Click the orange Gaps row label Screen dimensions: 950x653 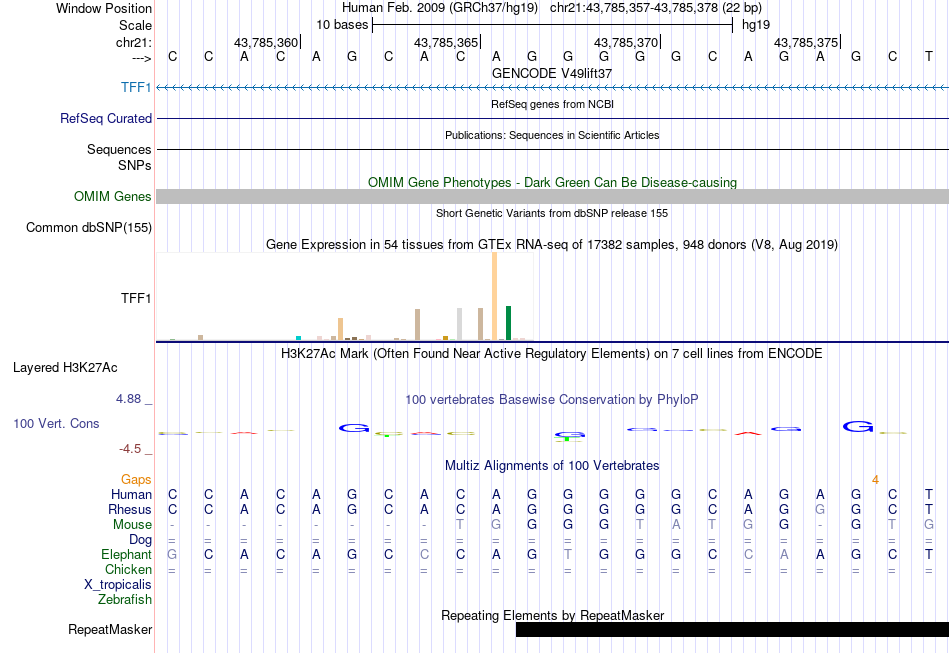click(x=136, y=480)
